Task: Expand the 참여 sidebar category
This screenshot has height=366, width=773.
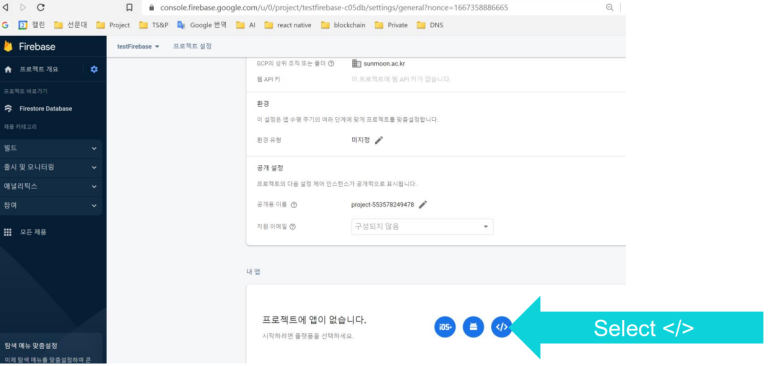Action: pos(51,205)
